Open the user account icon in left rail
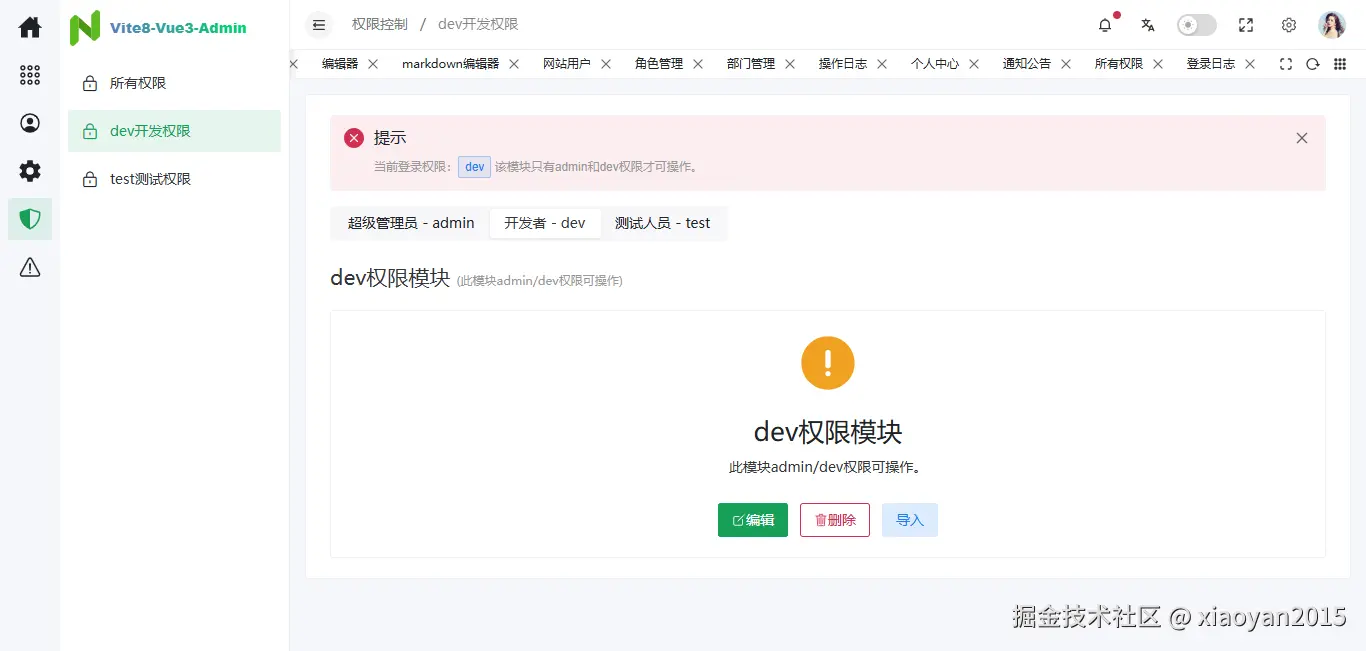 pos(30,123)
